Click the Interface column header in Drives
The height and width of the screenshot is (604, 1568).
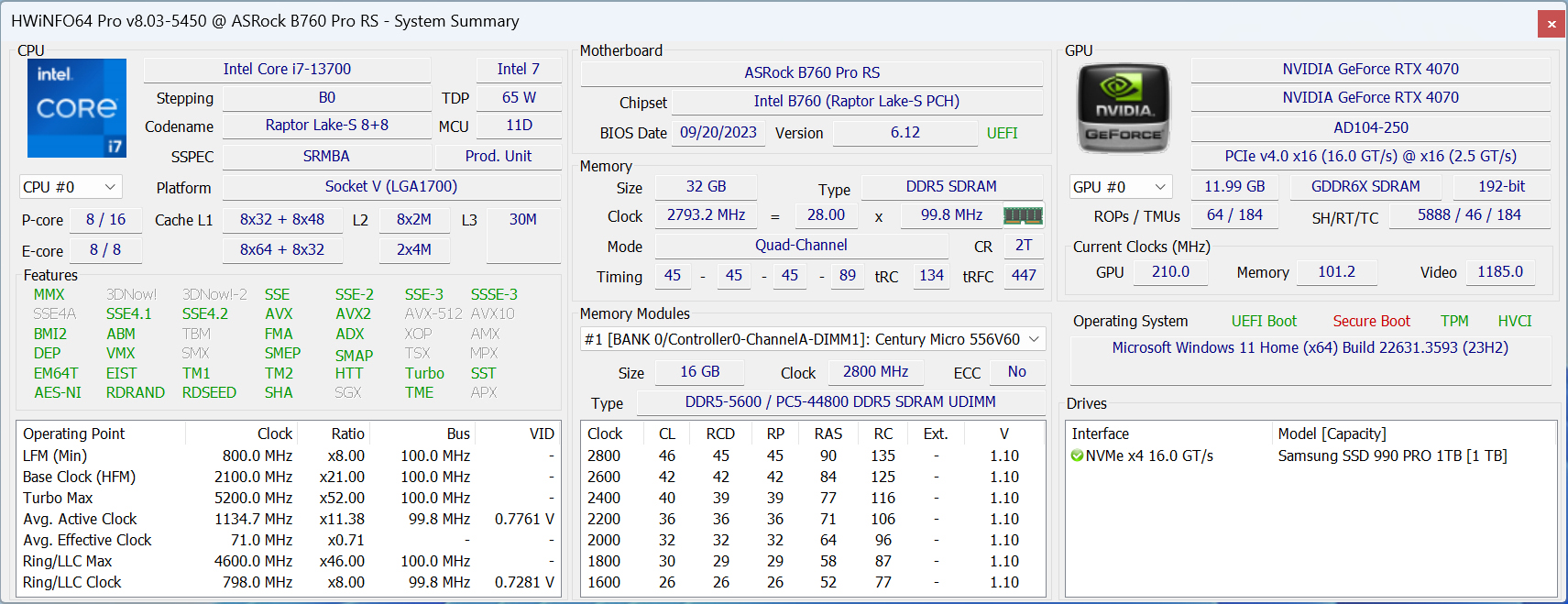(1170, 434)
